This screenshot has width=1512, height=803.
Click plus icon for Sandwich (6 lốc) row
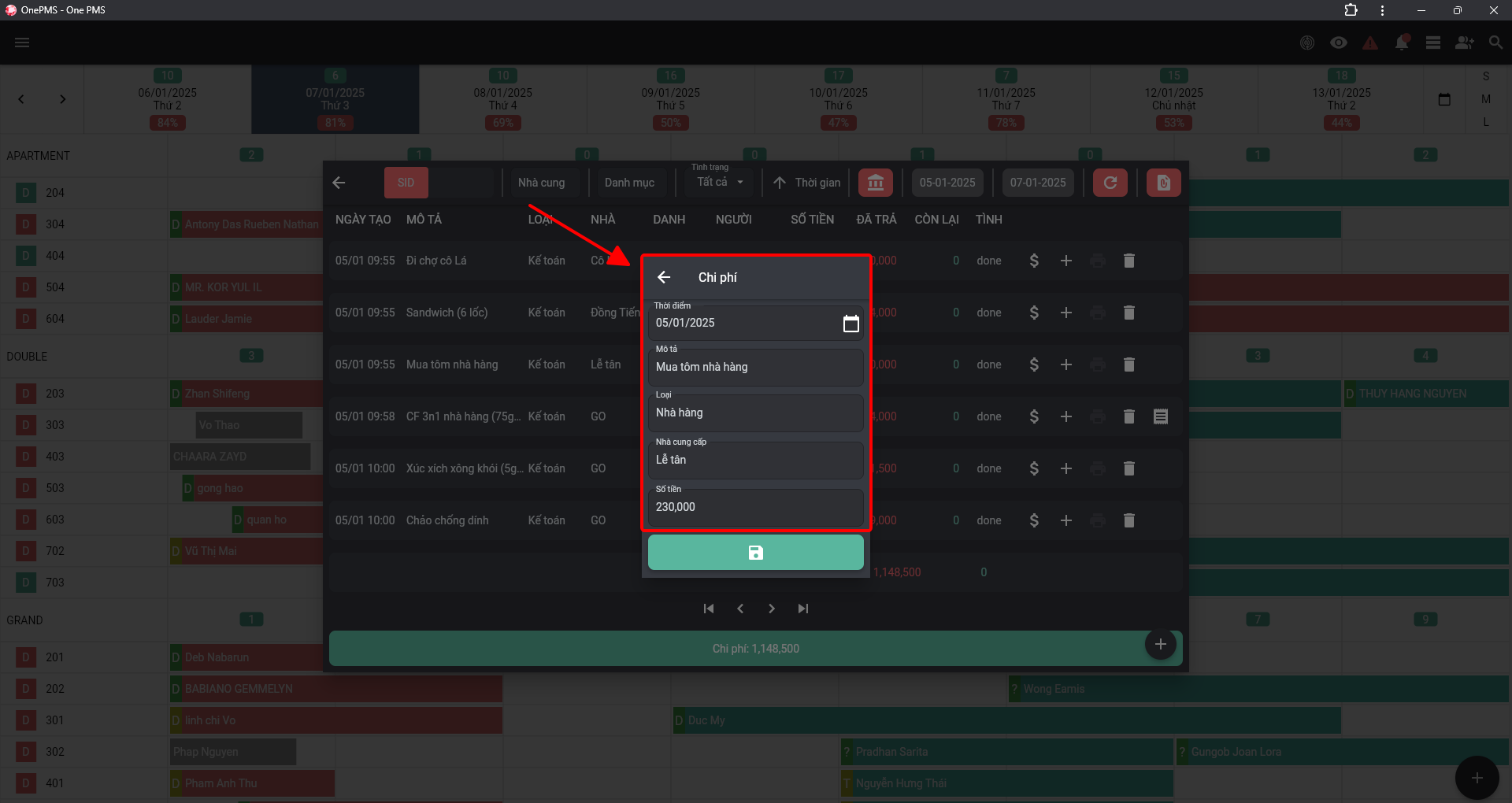[x=1065, y=313]
